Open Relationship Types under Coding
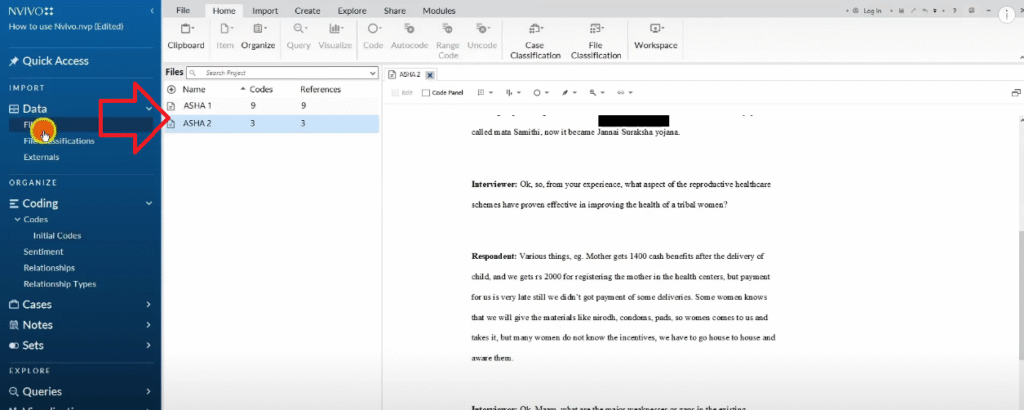This screenshot has height=410, width=1024. coord(59,284)
